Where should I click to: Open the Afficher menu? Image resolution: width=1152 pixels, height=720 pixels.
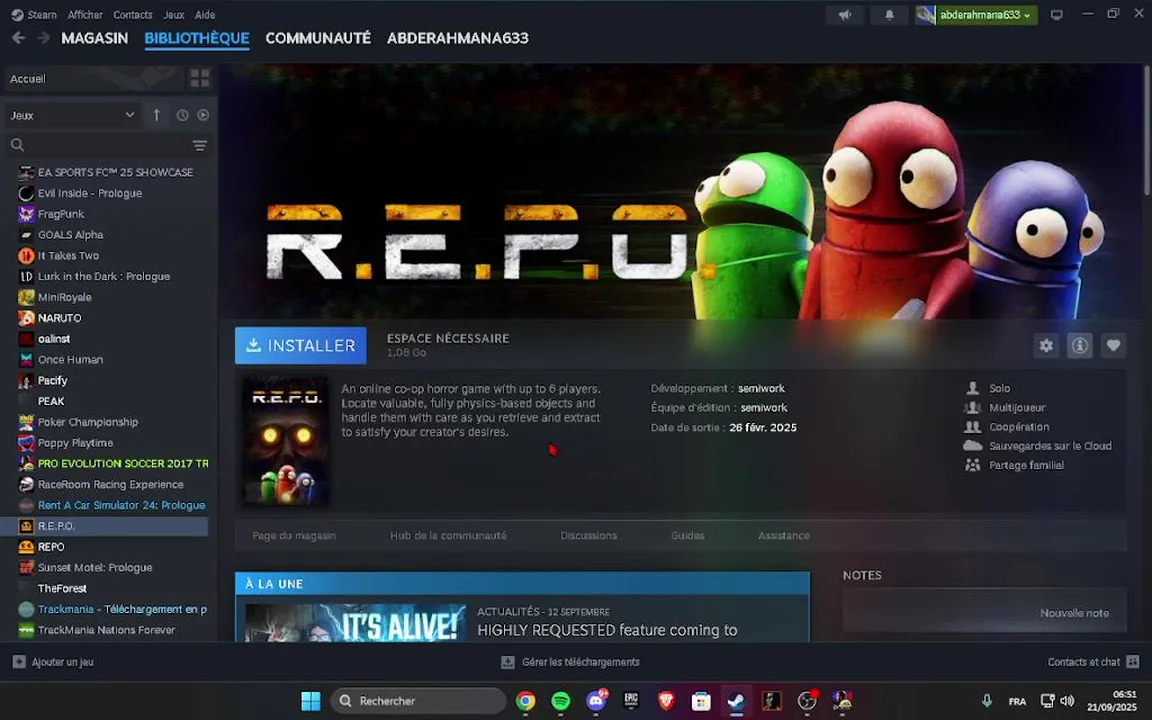(85, 15)
